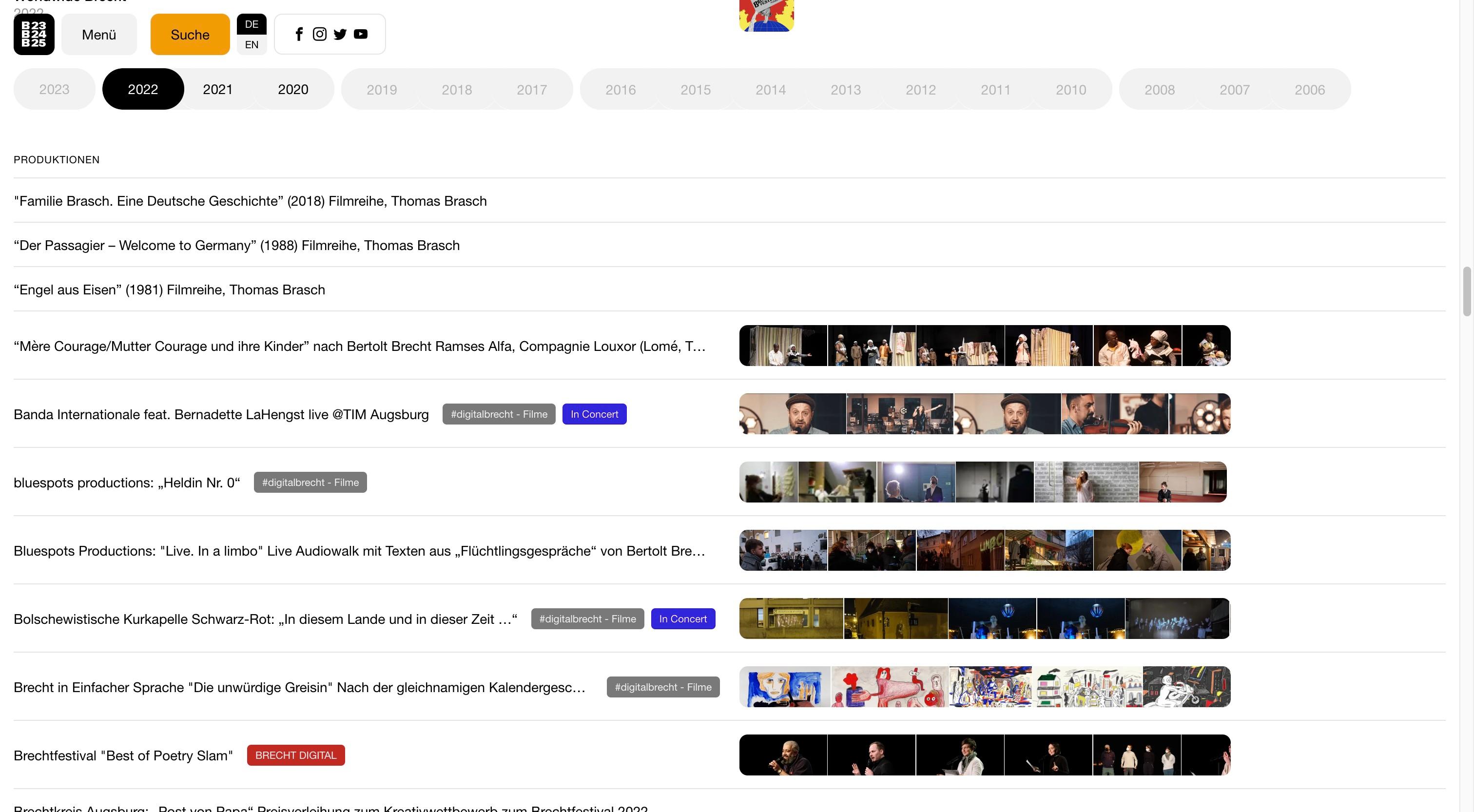Open Familie Brasch Filmreihe entry
Screen dimensions: 1474x812
[x=250, y=201]
